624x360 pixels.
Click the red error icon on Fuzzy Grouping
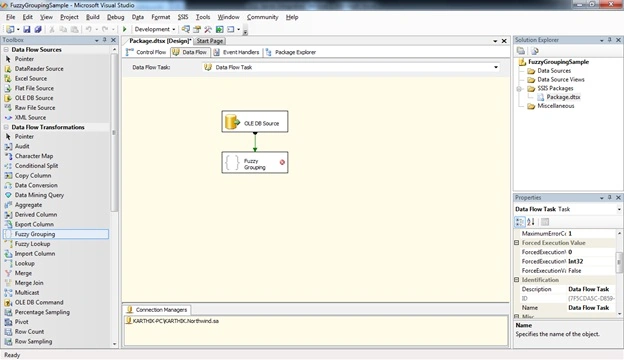click(x=282, y=162)
